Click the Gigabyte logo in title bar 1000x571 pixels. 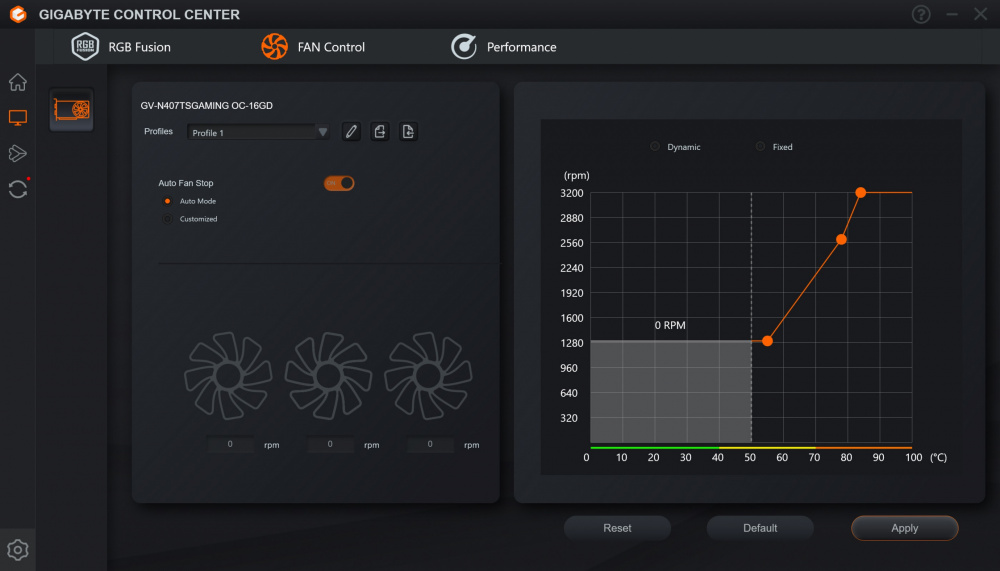click(x=18, y=14)
